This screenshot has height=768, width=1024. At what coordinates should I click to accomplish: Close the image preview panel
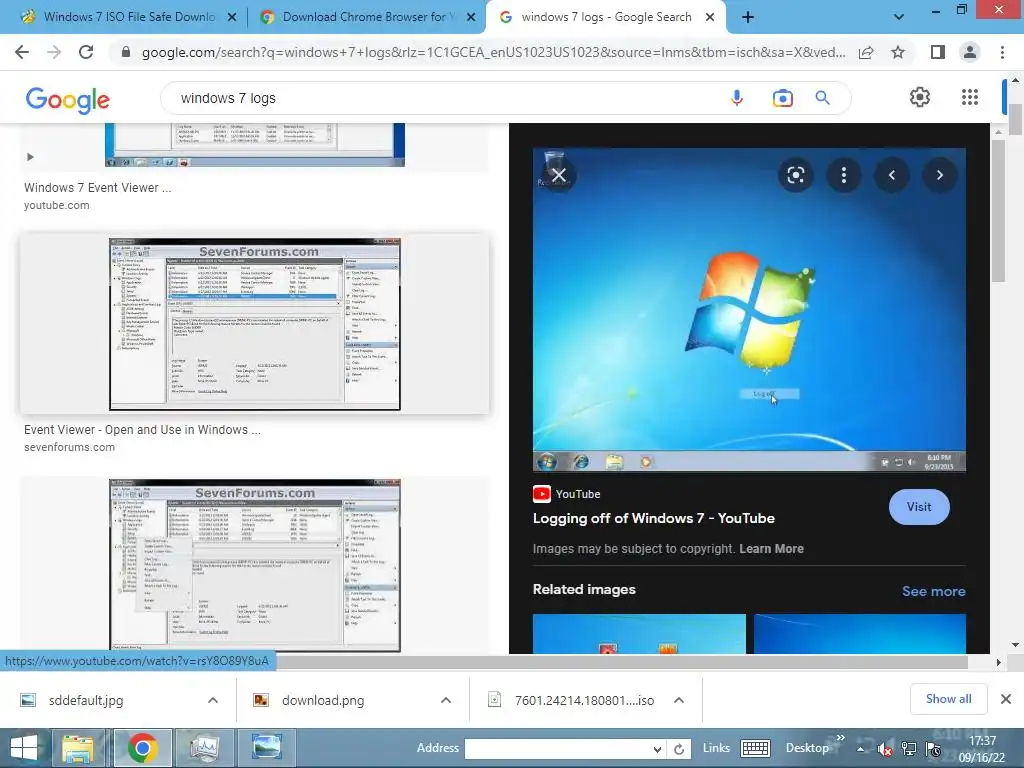click(x=558, y=175)
